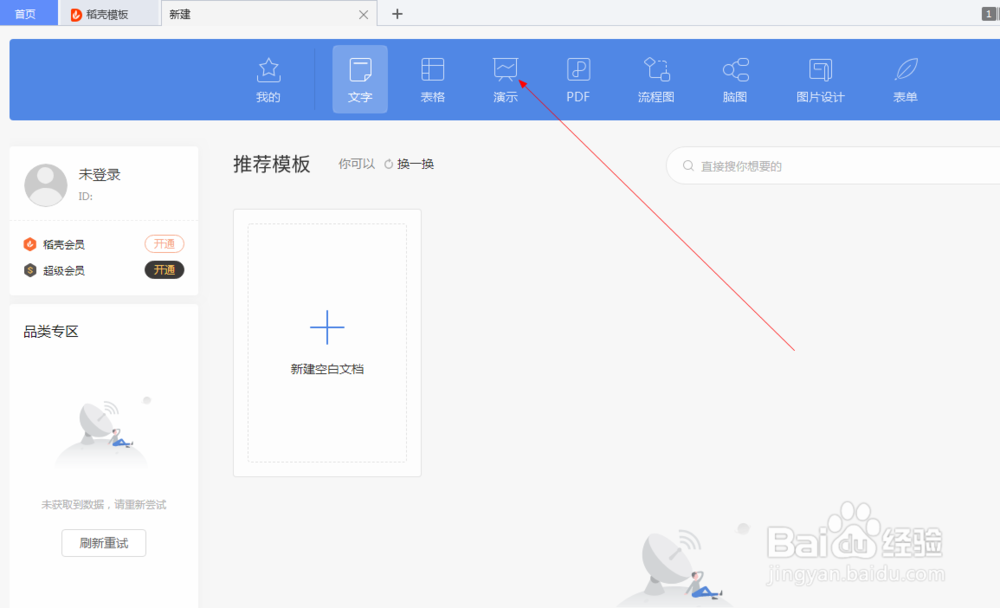Click the 未获取到数据，请重新尝试 message
The width and height of the screenshot is (1000, 608).
click(x=104, y=505)
